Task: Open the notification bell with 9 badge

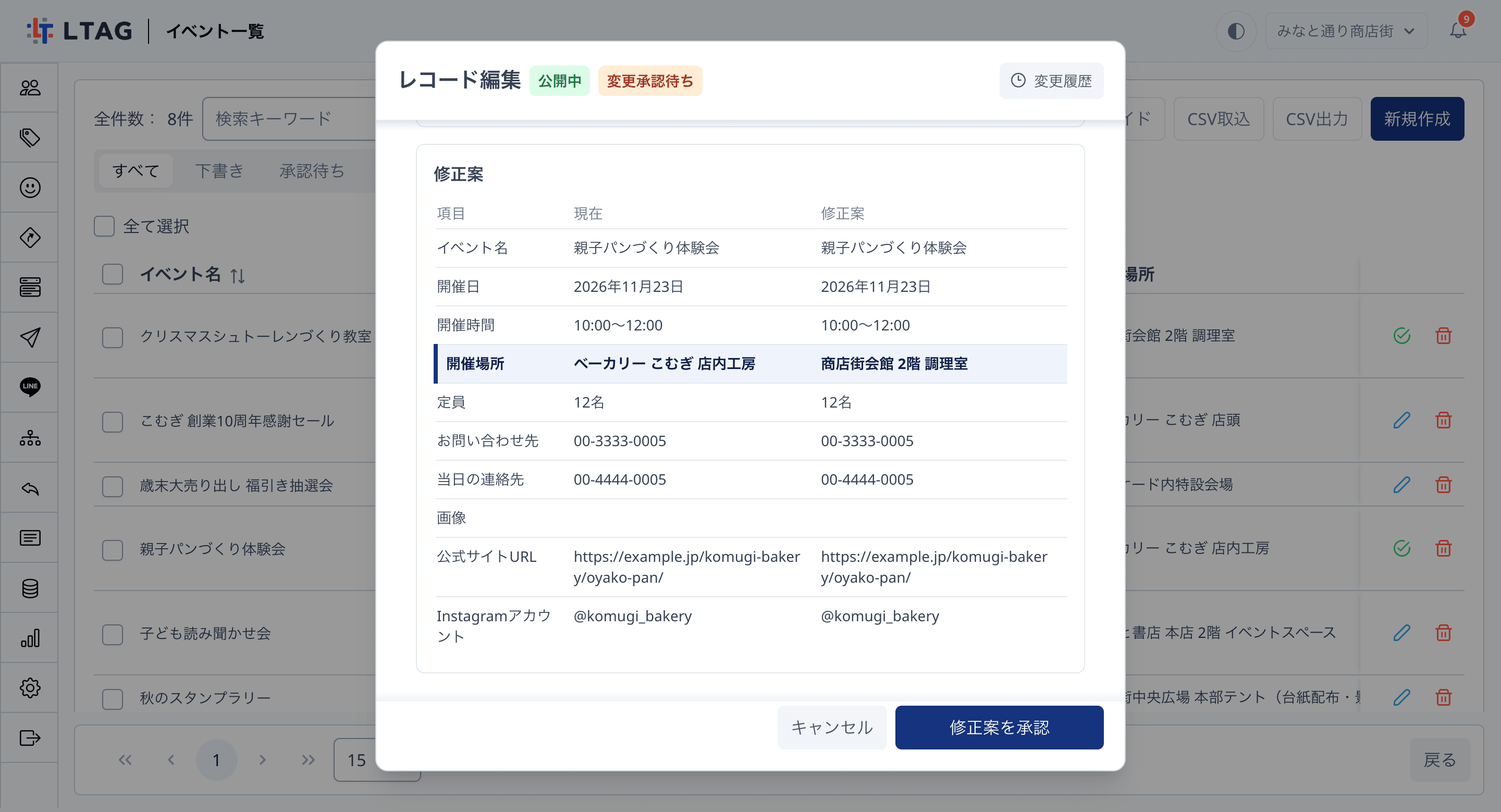Action: pyautogui.click(x=1458, y=30)
